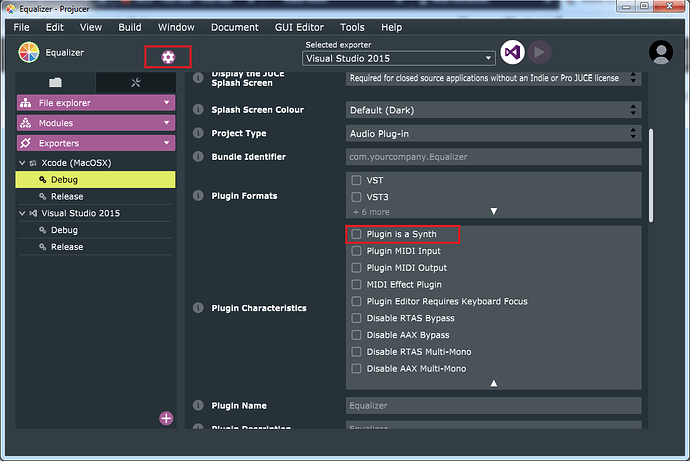The height and width of the screenshot is (461, 690).
Task: Collapse Plugin Characteristics list with up arrow
Action: pos(494,383)
